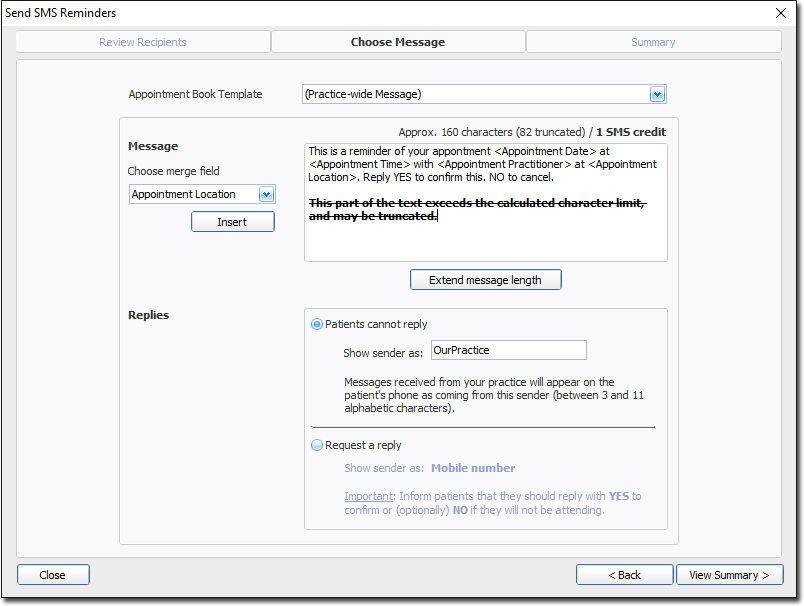Screen dimensions: 804x606
Task: Click the Appointment Location merge field box
Action: click(193, 194)
